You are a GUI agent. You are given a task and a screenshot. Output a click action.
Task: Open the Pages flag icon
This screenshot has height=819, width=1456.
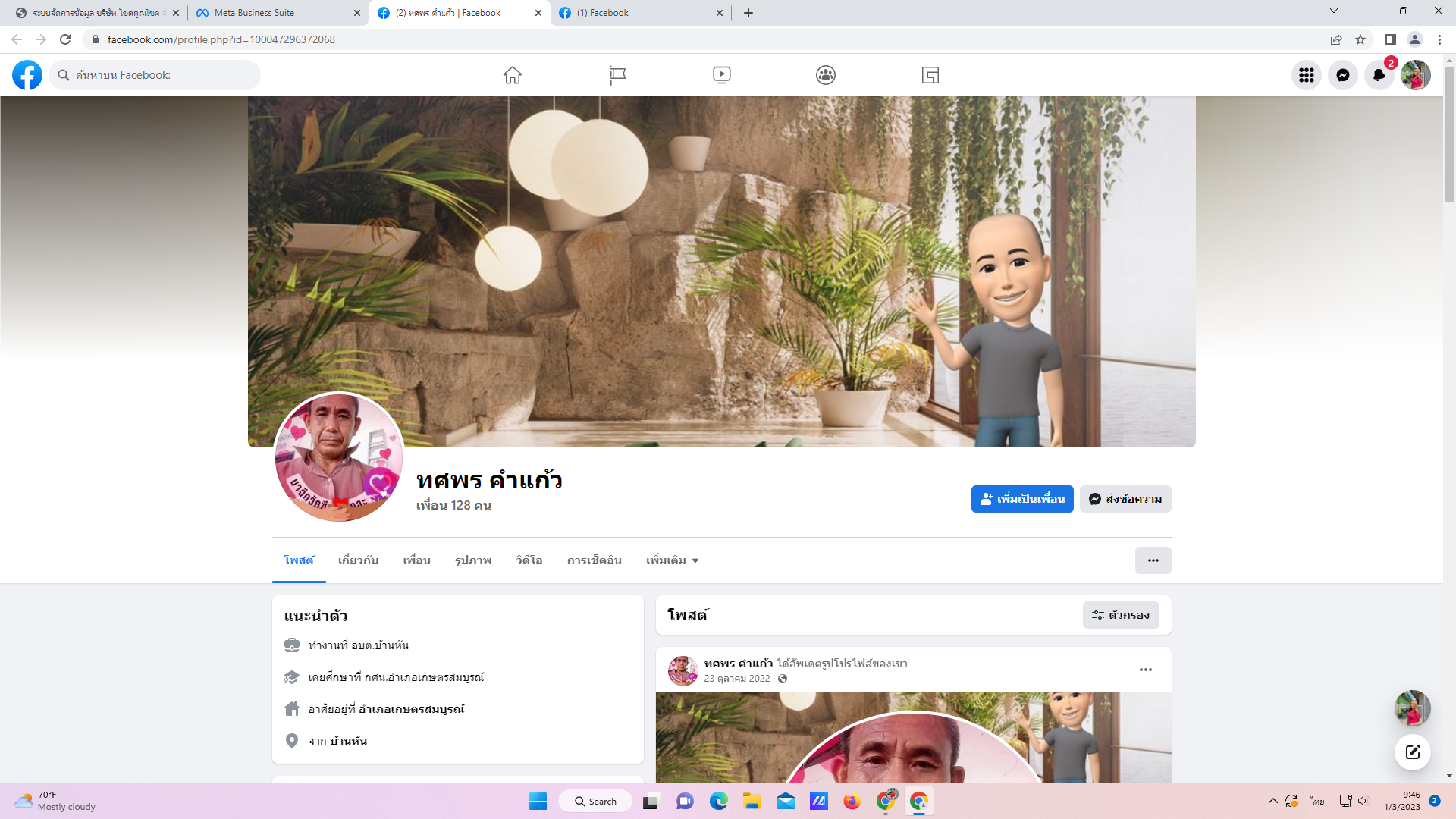(617, 75)
